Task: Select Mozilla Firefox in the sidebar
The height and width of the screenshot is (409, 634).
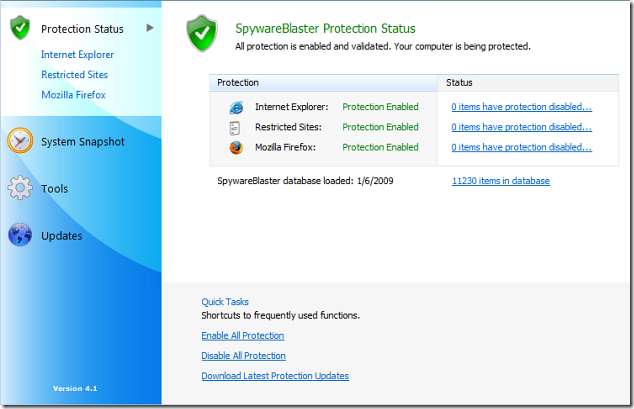Action: (73, 95)
